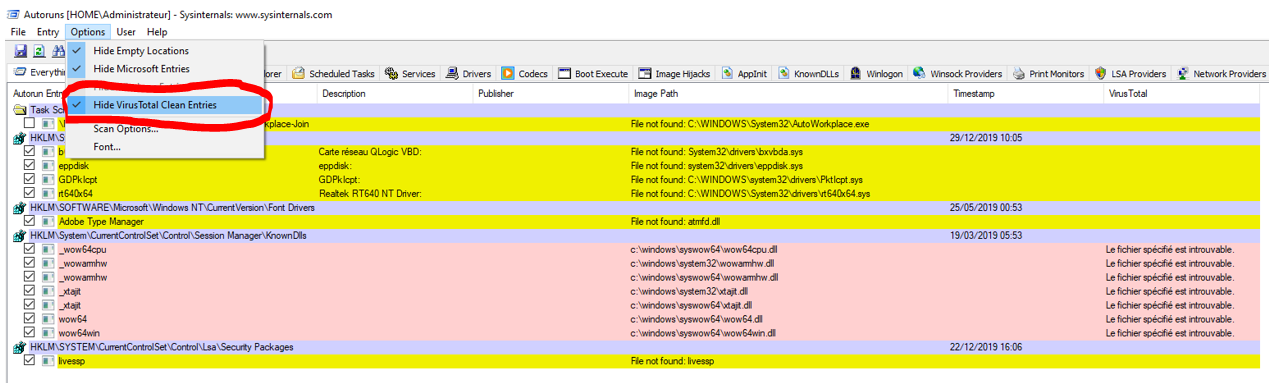Click 'Carte réseau QLogic VBD:' description

(371, 151)
